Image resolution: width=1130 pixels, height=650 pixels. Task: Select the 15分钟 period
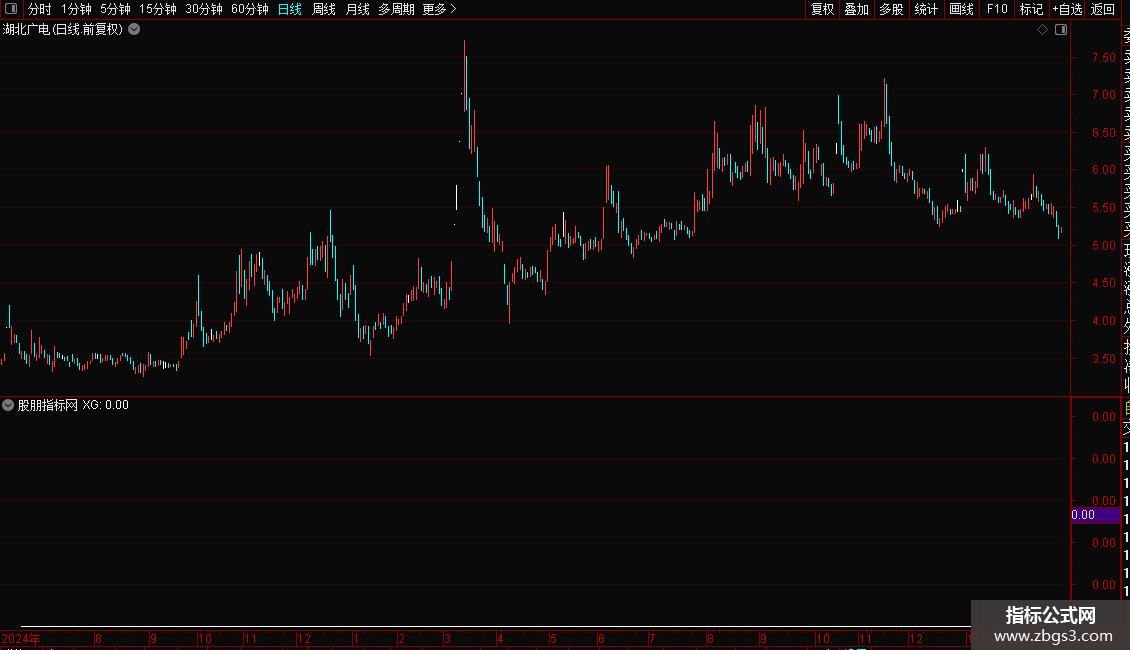158,9
